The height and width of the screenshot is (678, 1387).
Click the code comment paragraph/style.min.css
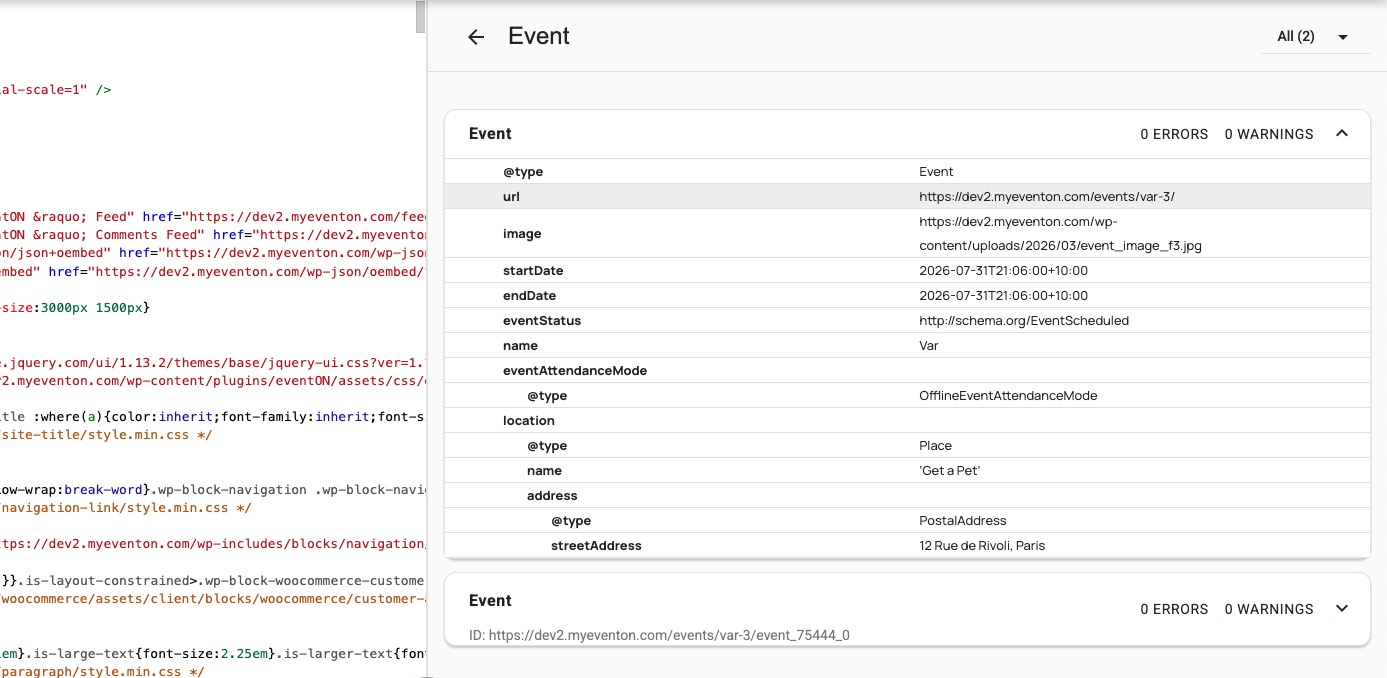[x=102, y=671]
